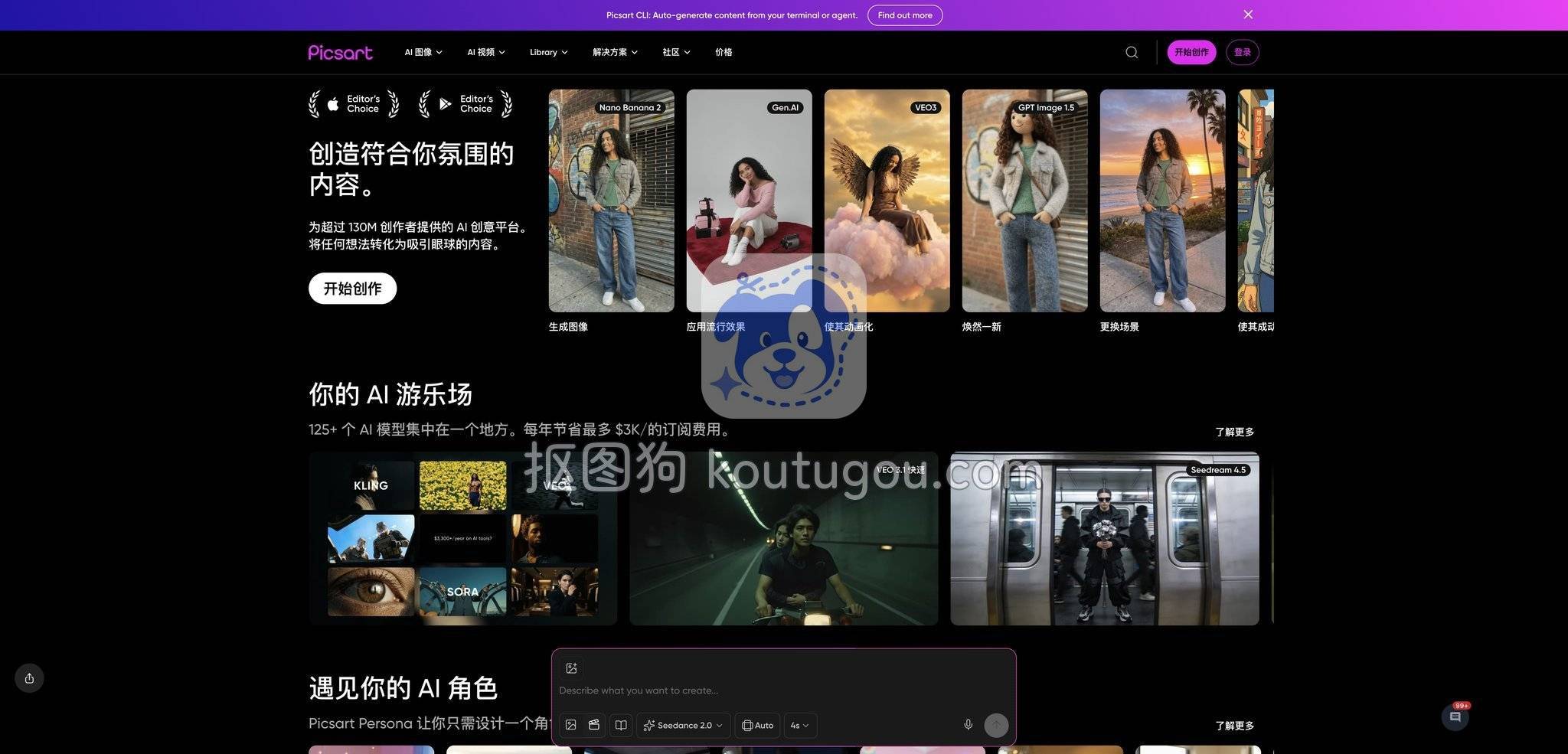Open the VEO 3.1 motorcycle tunnel video
This screenshot has width=1568, height=754.
click(783, 539)
